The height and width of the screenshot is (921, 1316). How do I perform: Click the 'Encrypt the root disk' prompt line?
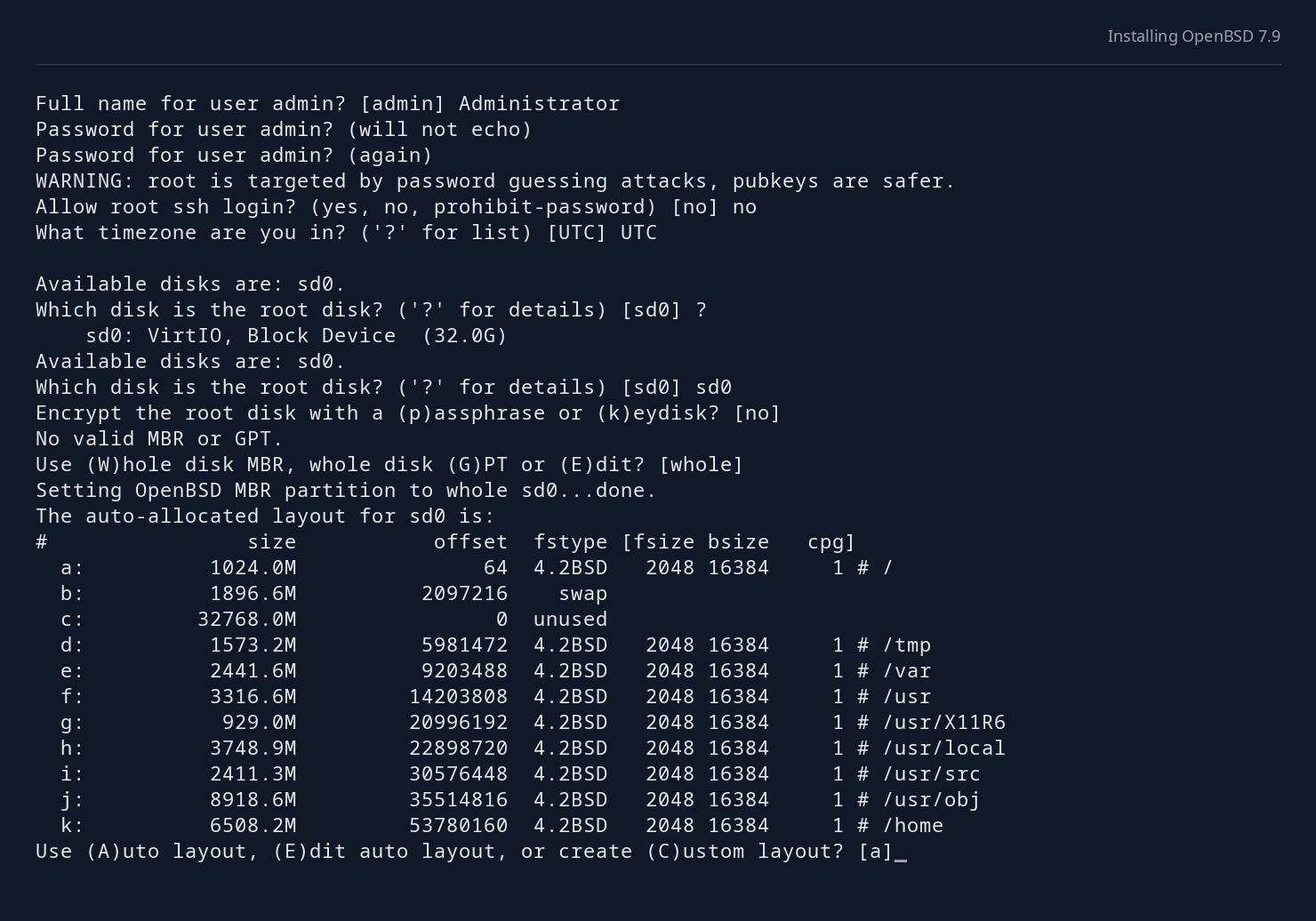(408, 412)
